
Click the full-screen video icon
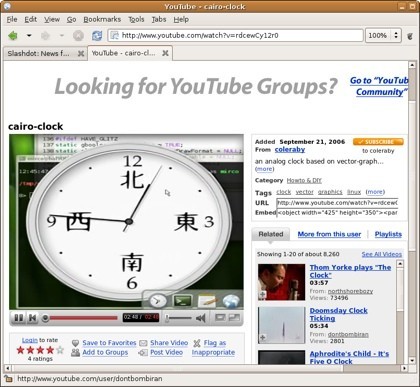point(234,317)
